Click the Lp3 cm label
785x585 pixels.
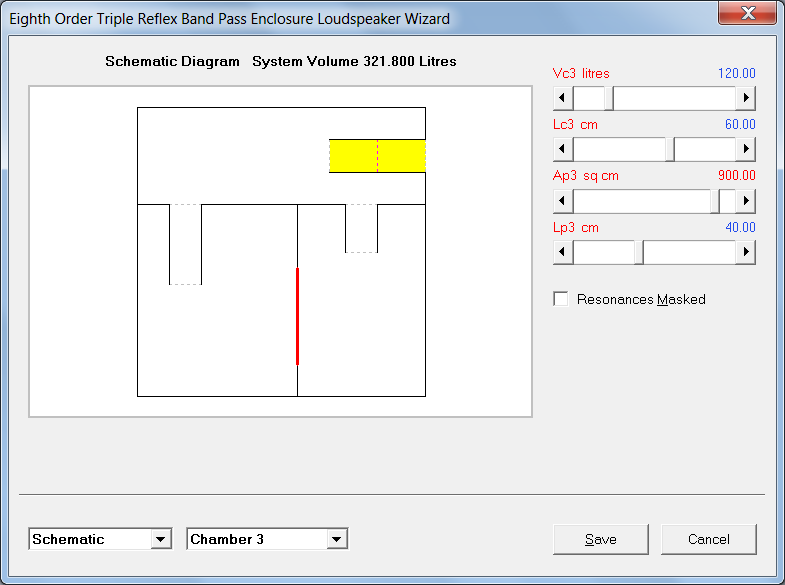pos(576,228)
